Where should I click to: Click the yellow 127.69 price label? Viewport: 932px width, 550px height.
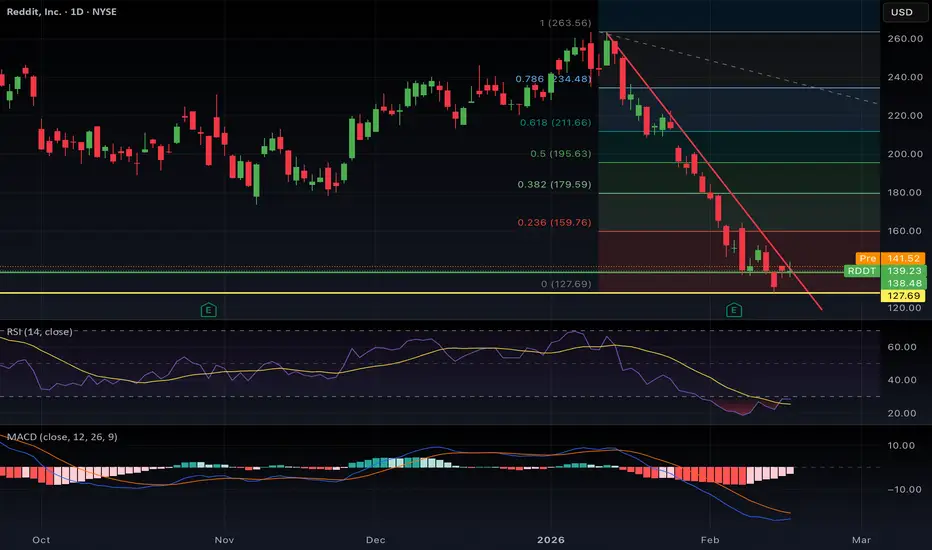[x=903, y=296]
